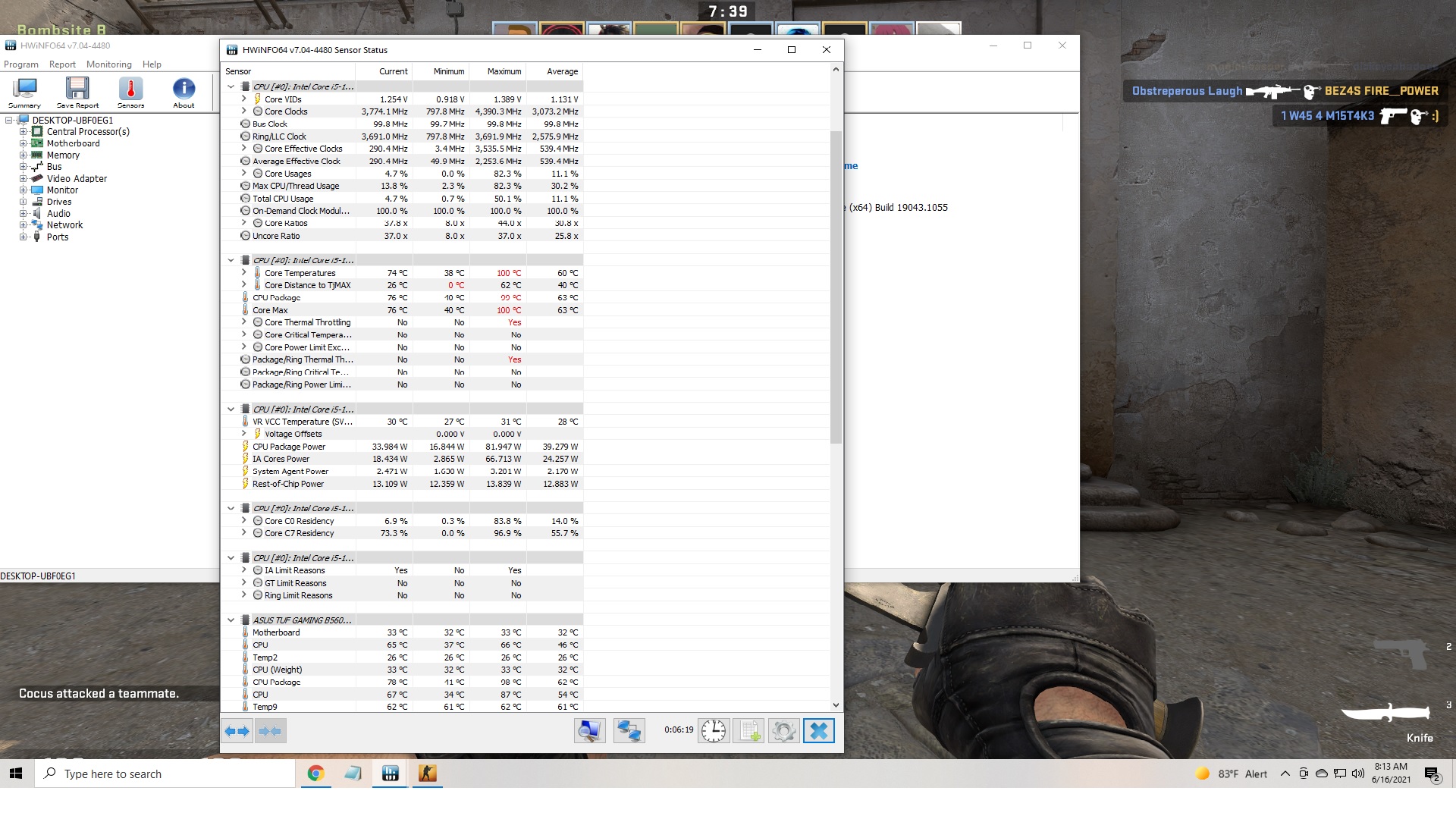
Task: Open the Sensors thermometer icon
Action: pyautogui.click(x=130, y=93)
